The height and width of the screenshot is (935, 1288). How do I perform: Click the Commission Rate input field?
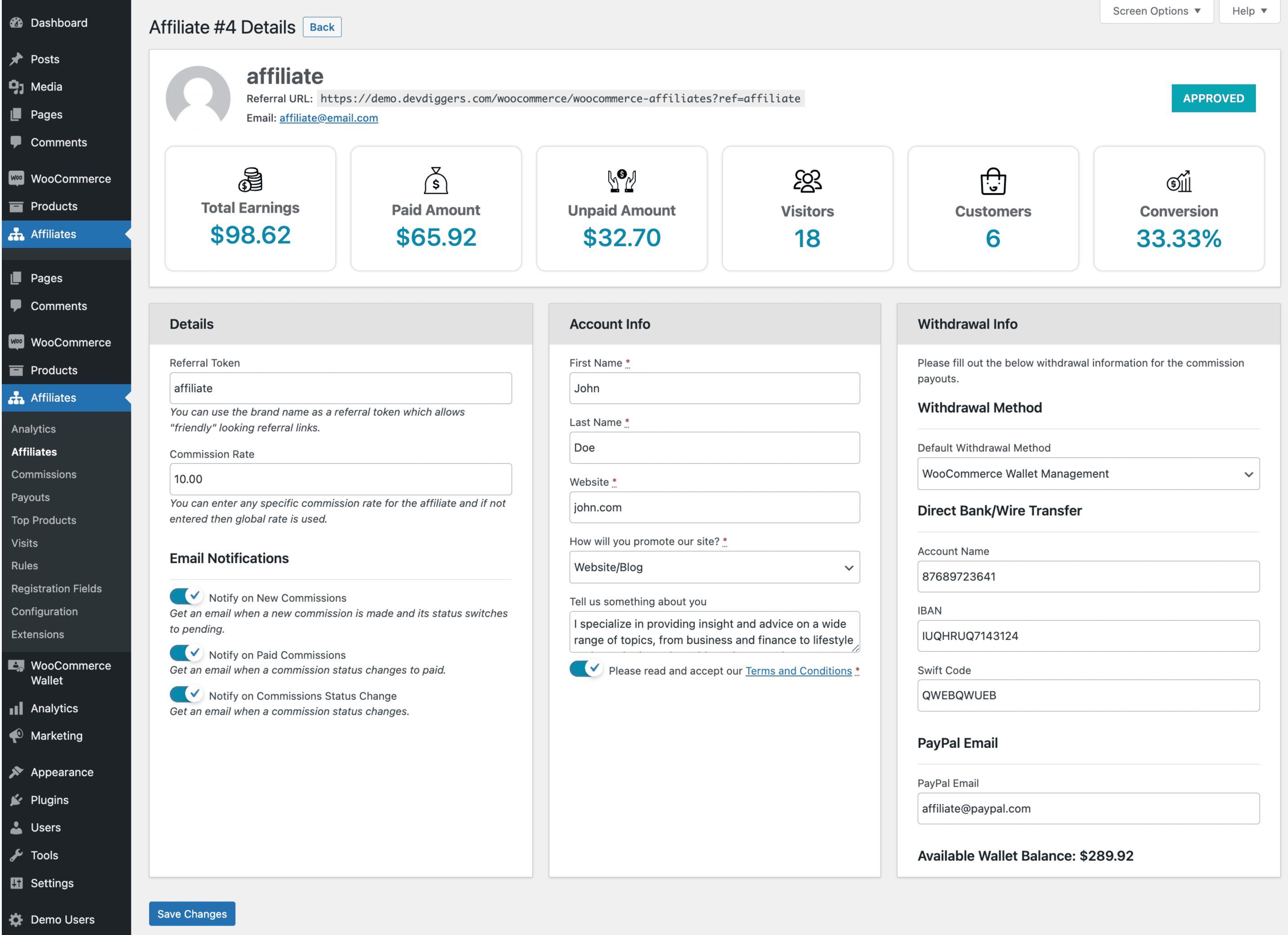click(x=340, y=479)
